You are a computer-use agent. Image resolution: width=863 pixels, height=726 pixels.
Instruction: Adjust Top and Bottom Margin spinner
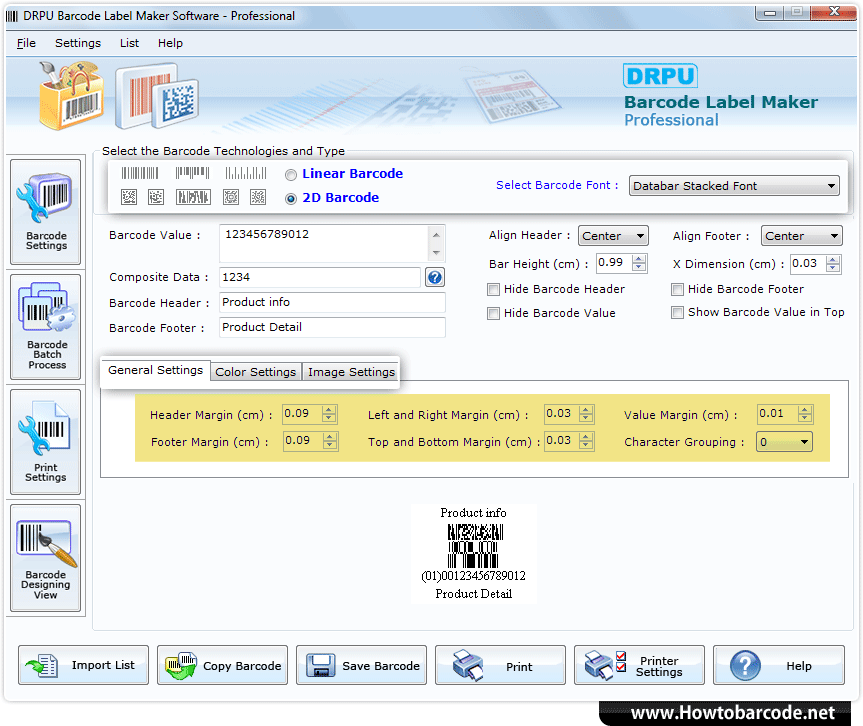pos(586,441)
